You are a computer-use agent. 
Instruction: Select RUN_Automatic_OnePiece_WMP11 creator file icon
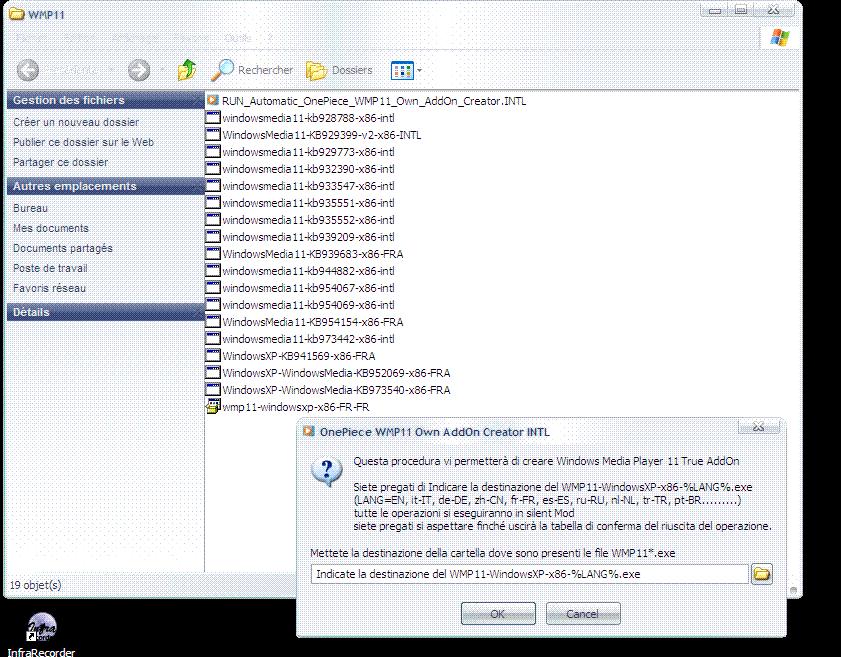(213, 100)
